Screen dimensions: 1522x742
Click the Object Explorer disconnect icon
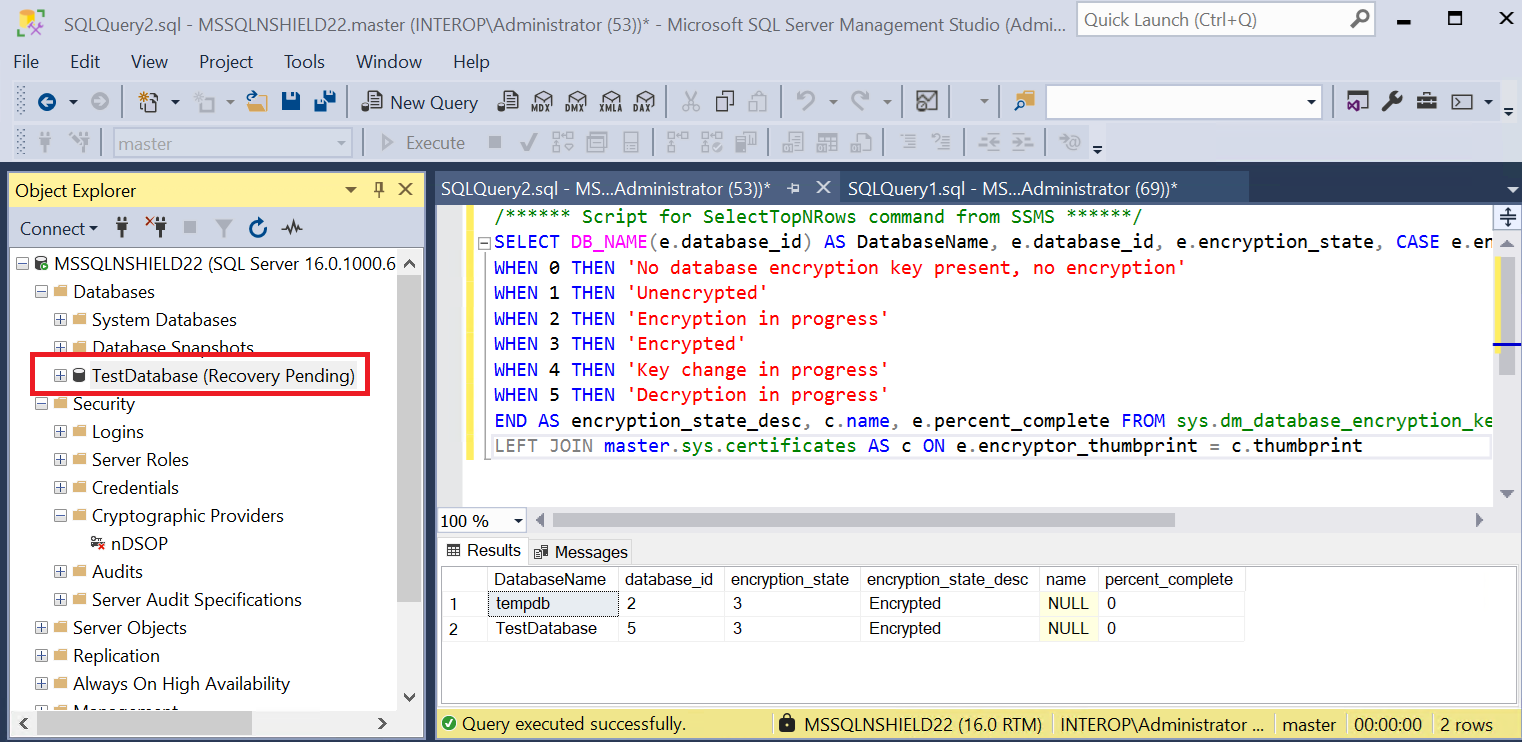click(156, 228)
